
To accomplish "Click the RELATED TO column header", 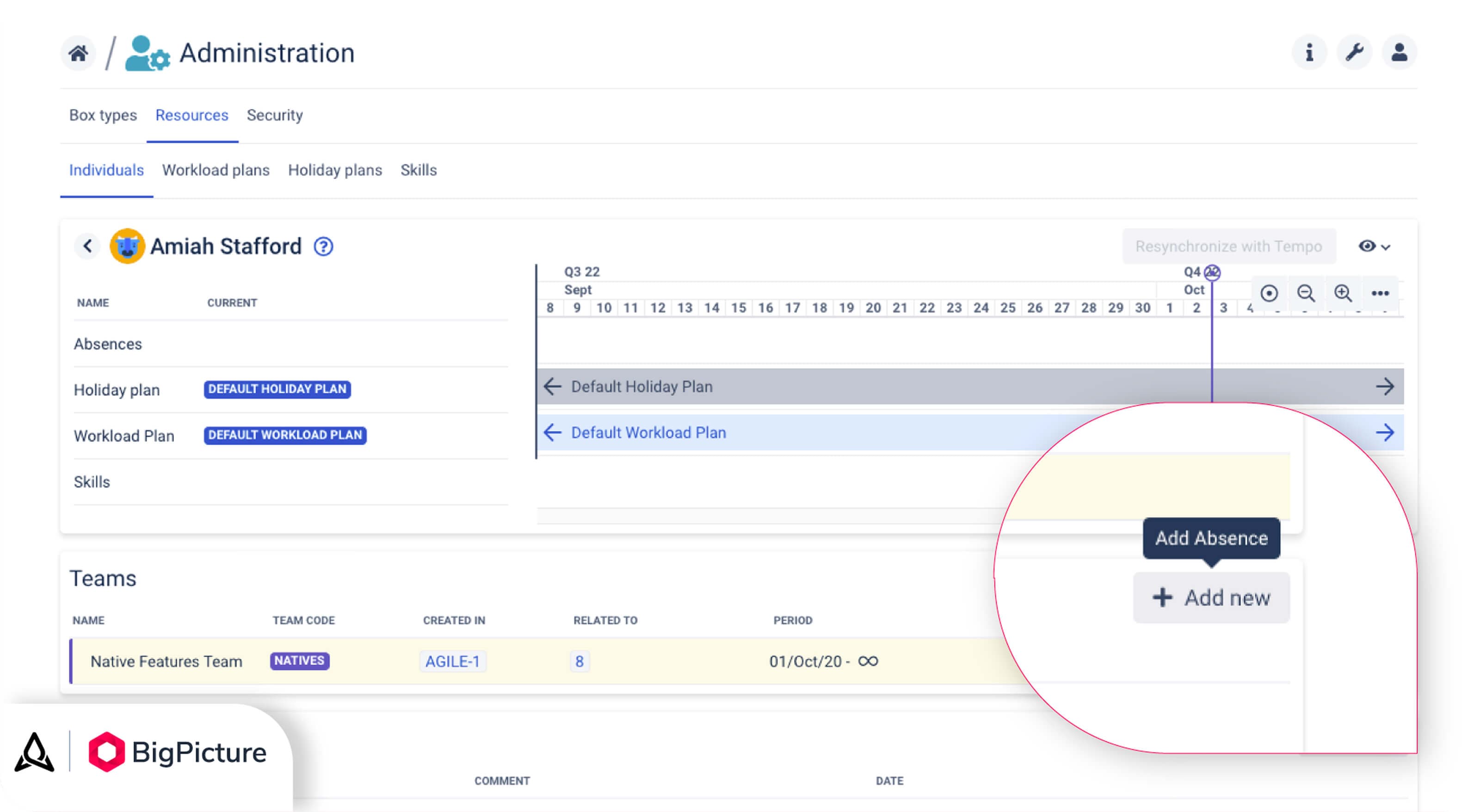I will [605, 620].
